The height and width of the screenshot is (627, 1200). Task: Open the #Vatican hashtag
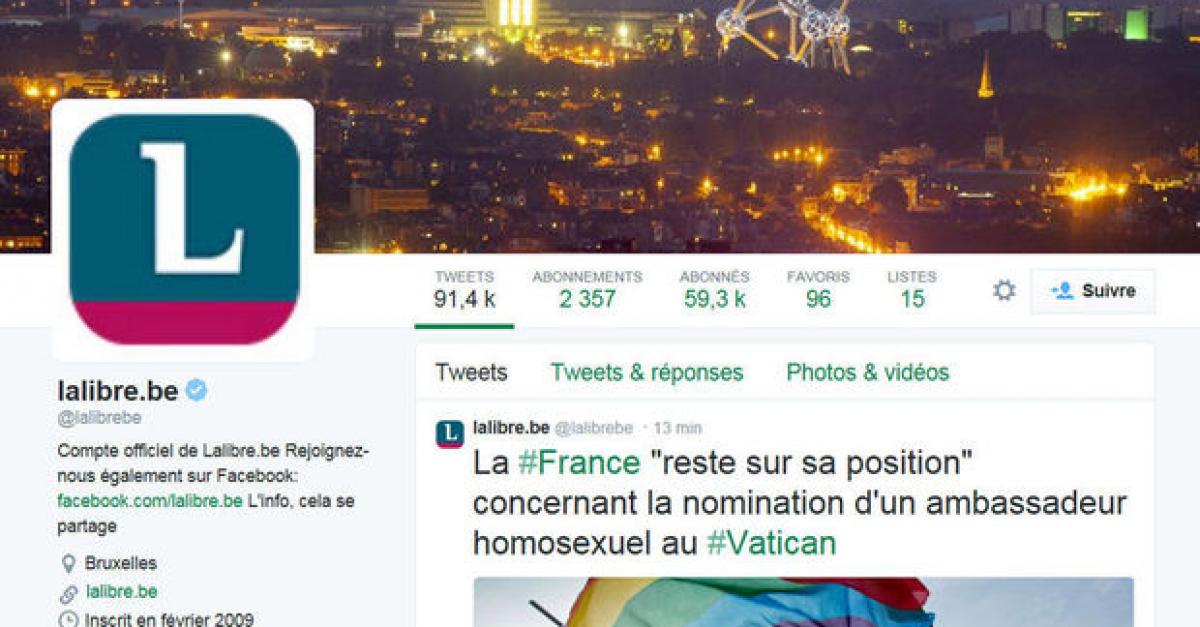pyautogui.click(x=771, y=543)
